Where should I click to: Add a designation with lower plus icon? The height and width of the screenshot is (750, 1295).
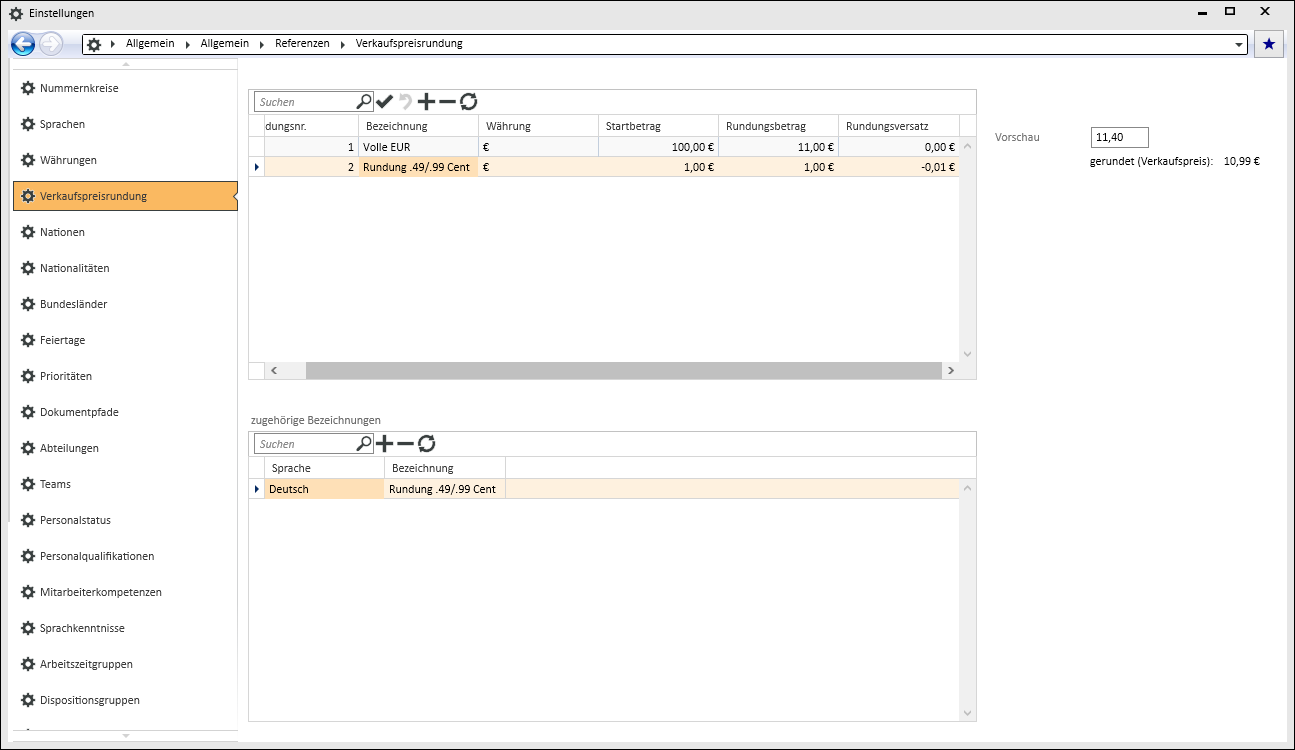pos(384,443)
